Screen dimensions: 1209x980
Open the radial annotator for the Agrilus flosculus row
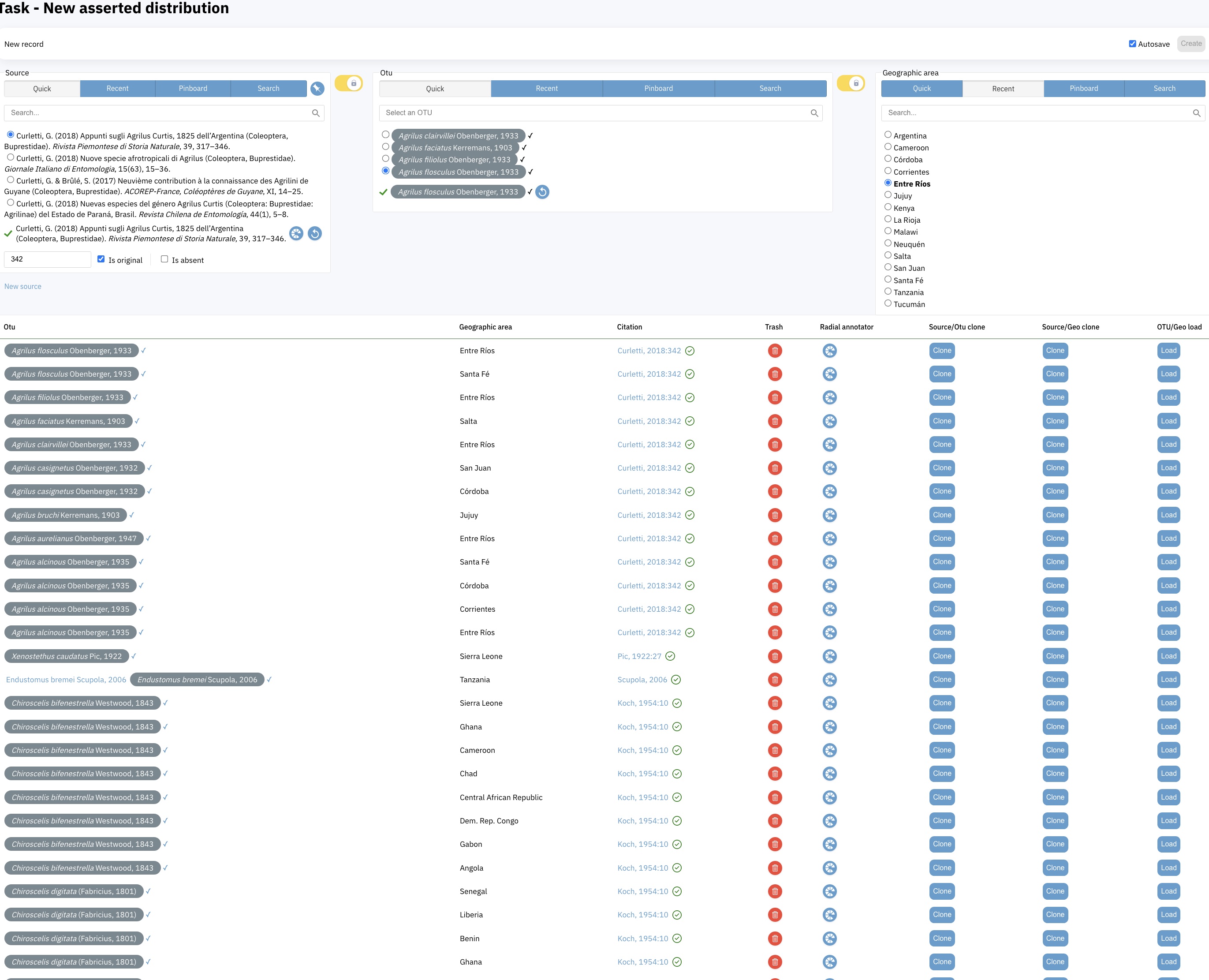pyautogui.click(x=830, y=351)
